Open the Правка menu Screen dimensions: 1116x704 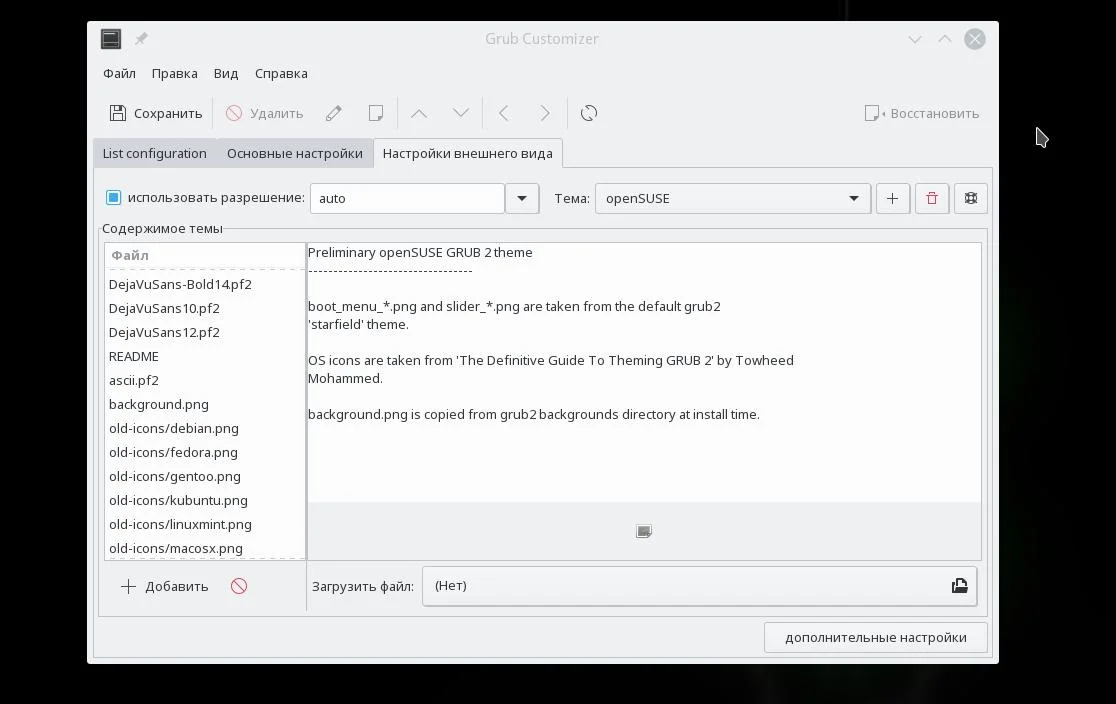coord(174,73)
